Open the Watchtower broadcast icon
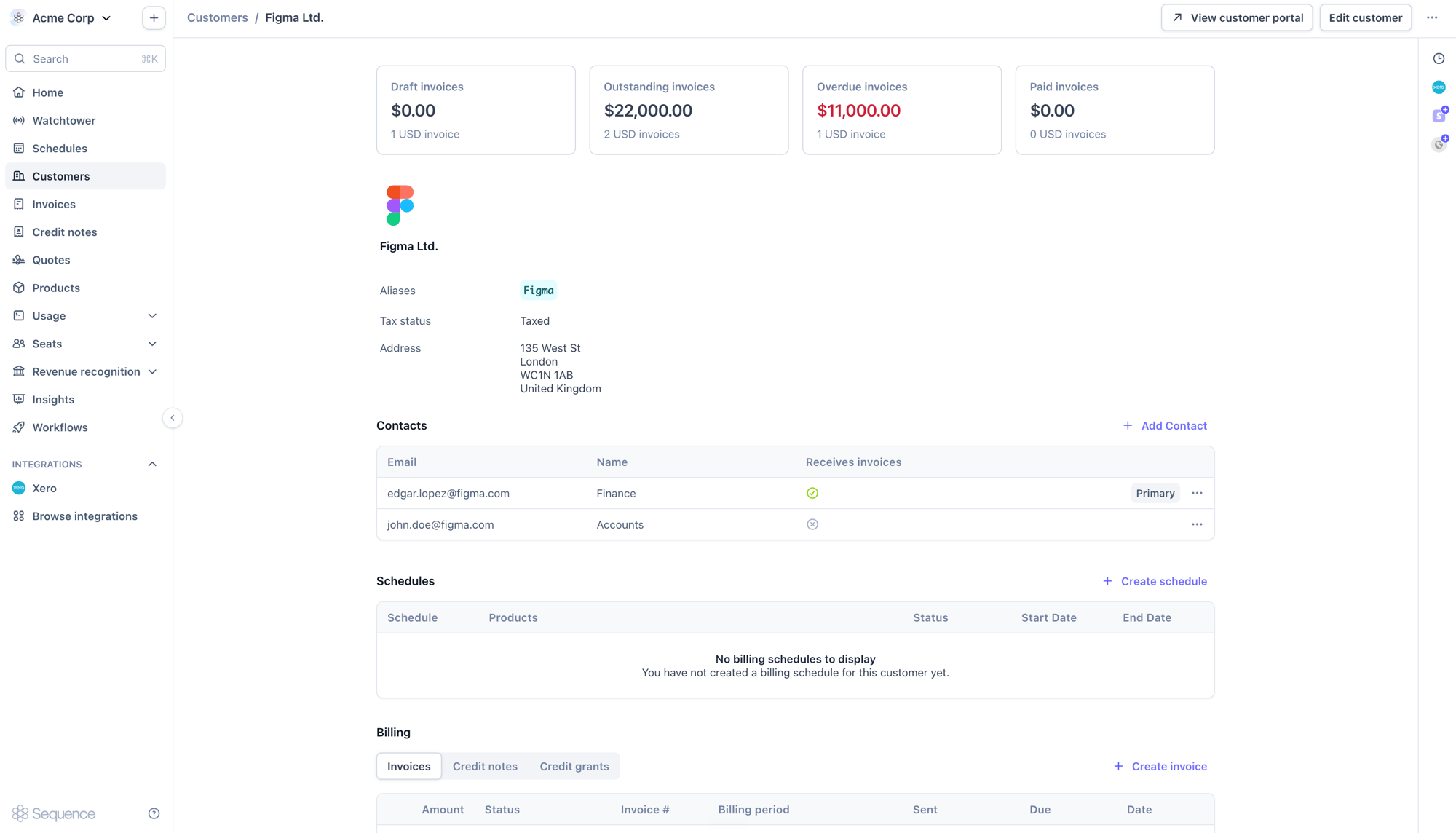The height and width of the screenshot is (833, 1456). [19, 120]
